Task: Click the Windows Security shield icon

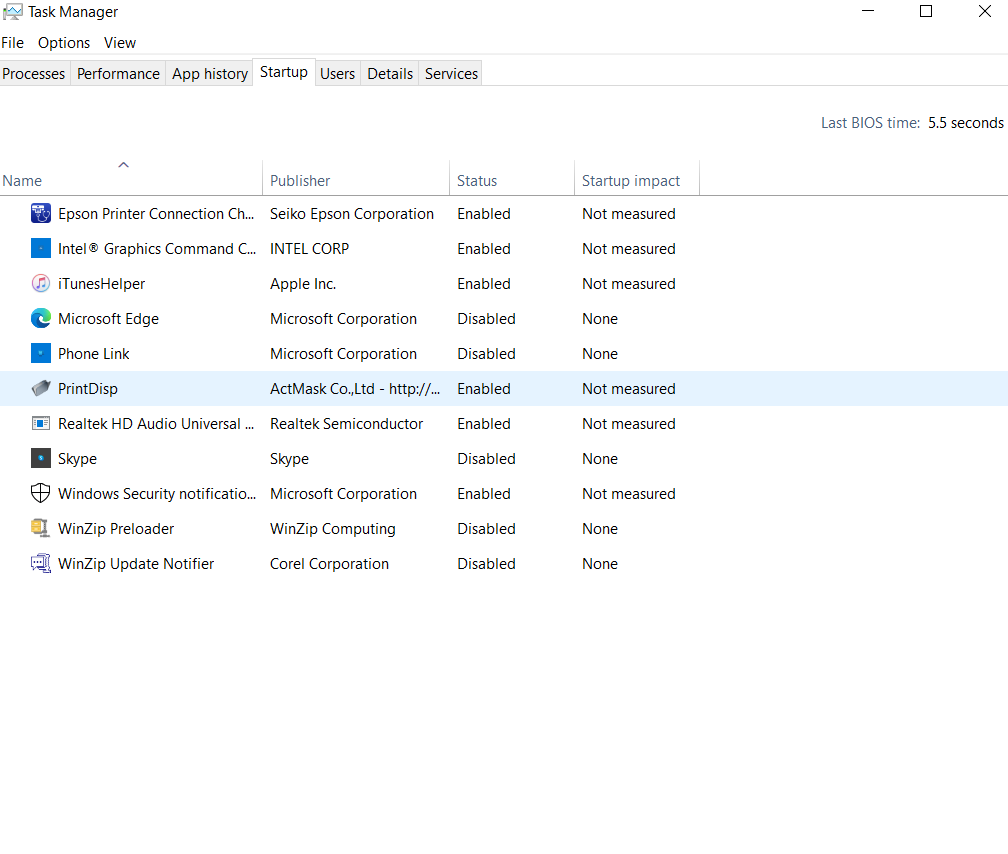Action: tap(40, 493)
